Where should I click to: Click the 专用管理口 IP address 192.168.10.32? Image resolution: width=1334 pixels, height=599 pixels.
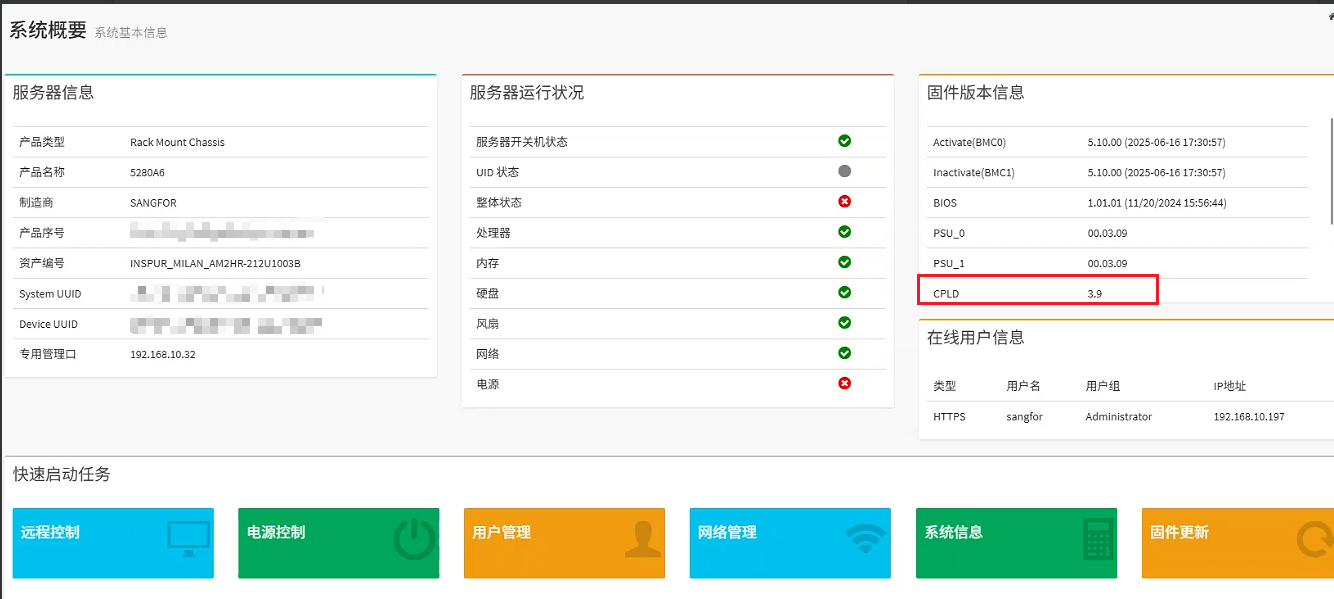(x=163, y=354)
